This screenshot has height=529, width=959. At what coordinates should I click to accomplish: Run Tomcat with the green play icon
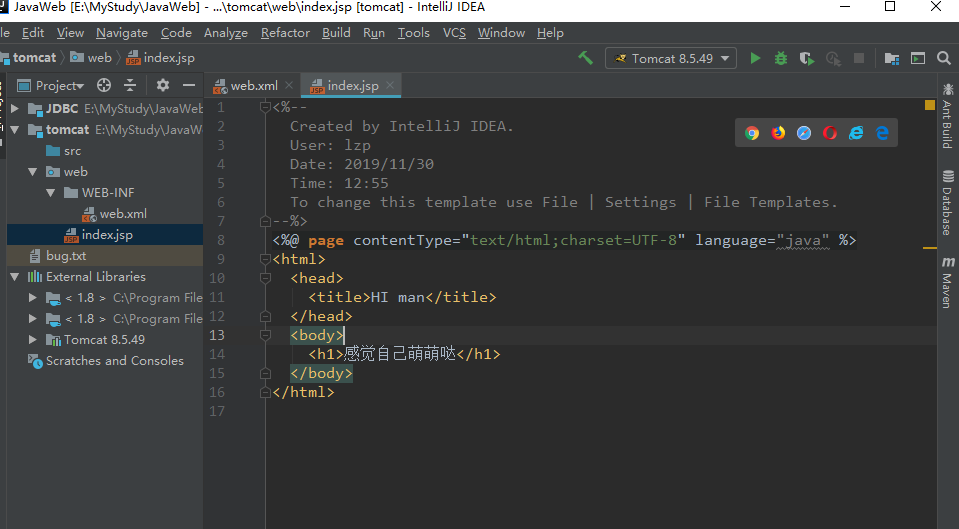[755, 58]
